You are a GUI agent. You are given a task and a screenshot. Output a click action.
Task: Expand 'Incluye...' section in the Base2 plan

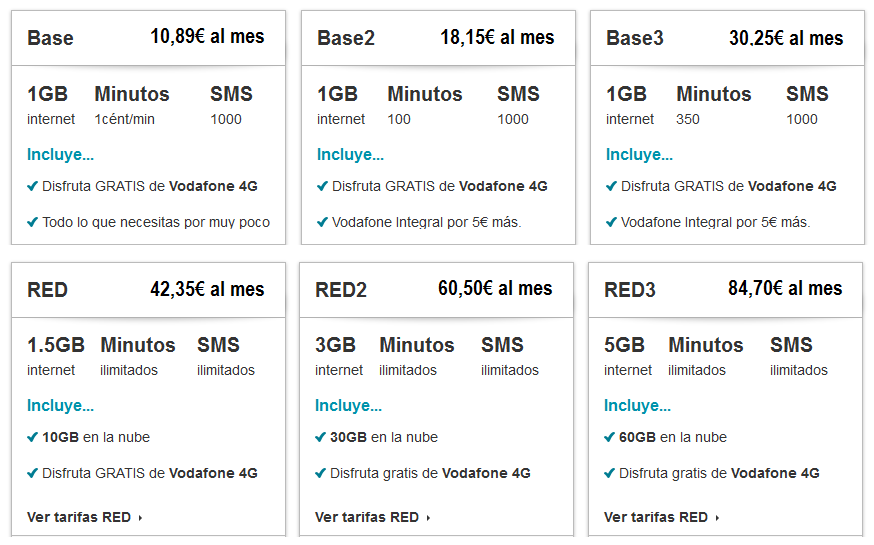[x=350, y=155]
